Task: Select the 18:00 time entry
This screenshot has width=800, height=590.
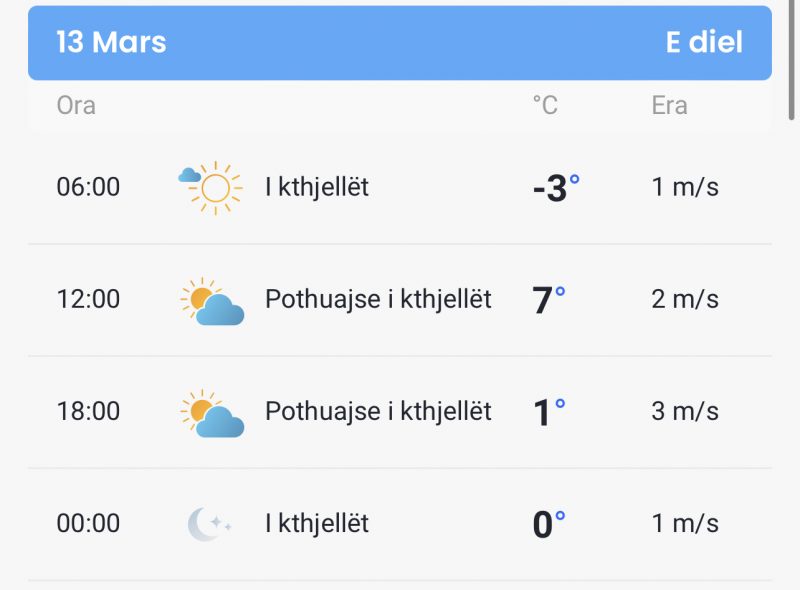Action: pos(88,411)
